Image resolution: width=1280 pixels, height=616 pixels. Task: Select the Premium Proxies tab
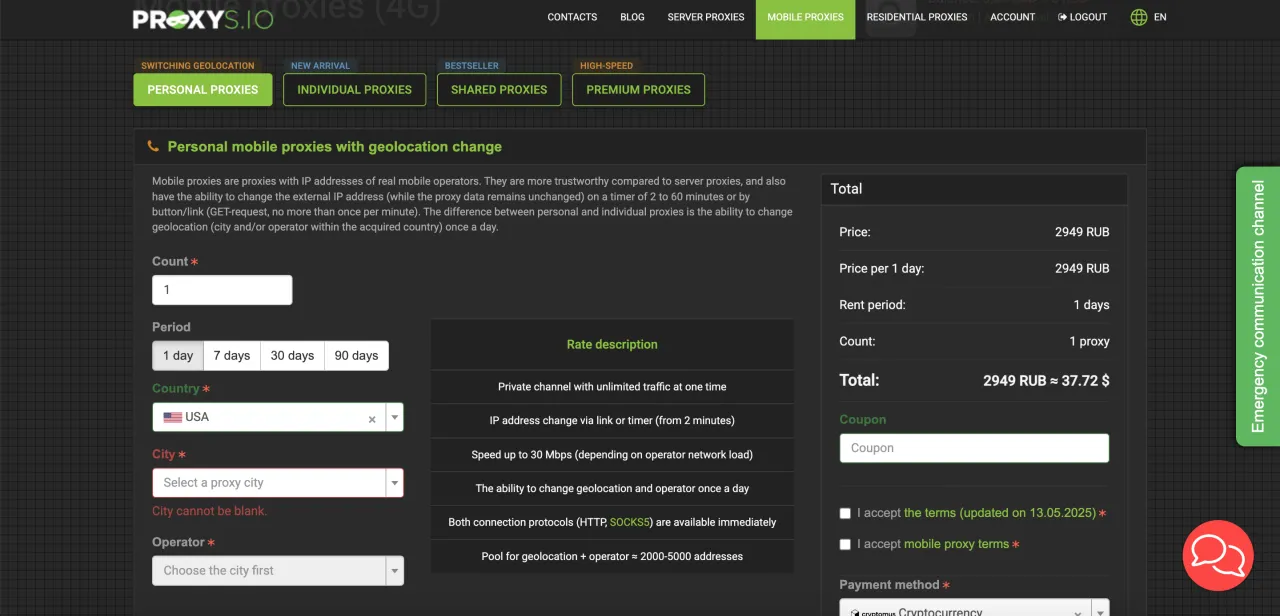638,90
